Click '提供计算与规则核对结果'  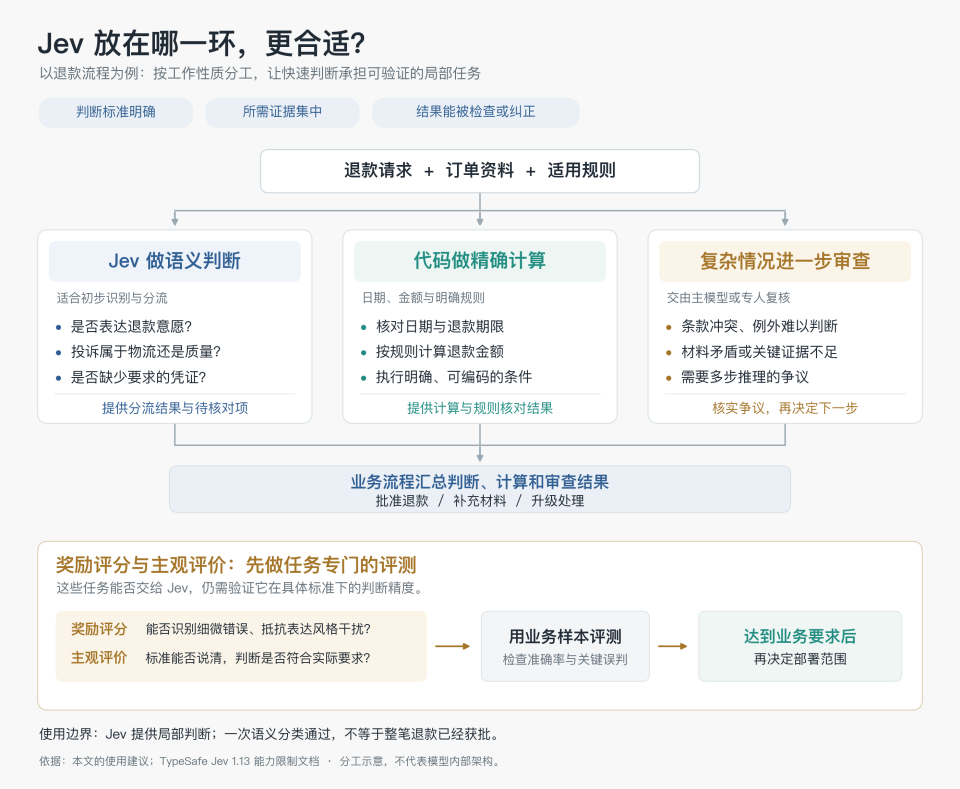[x=480, y=408]
